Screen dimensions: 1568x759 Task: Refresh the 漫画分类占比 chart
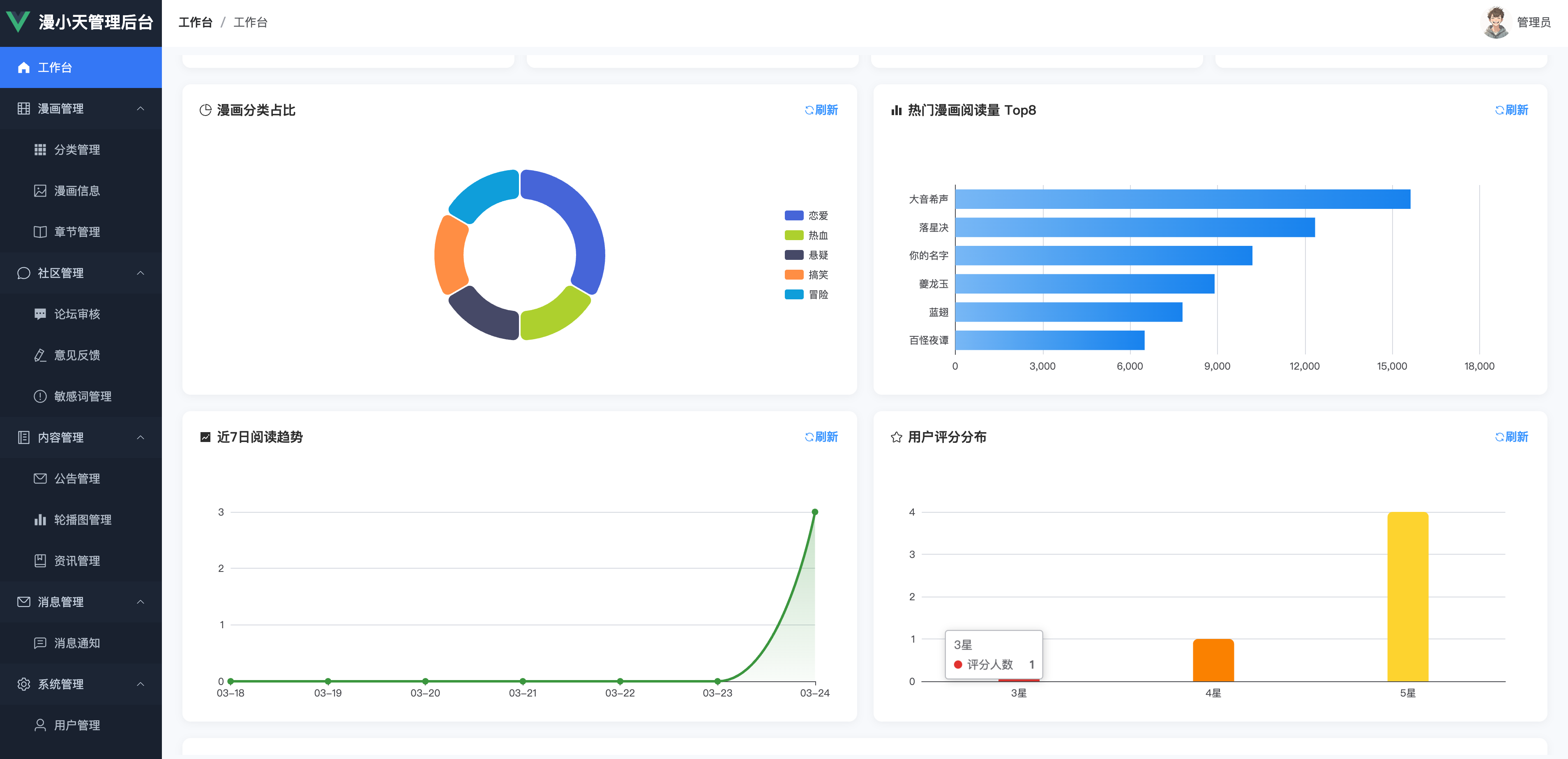pos(821,110)
